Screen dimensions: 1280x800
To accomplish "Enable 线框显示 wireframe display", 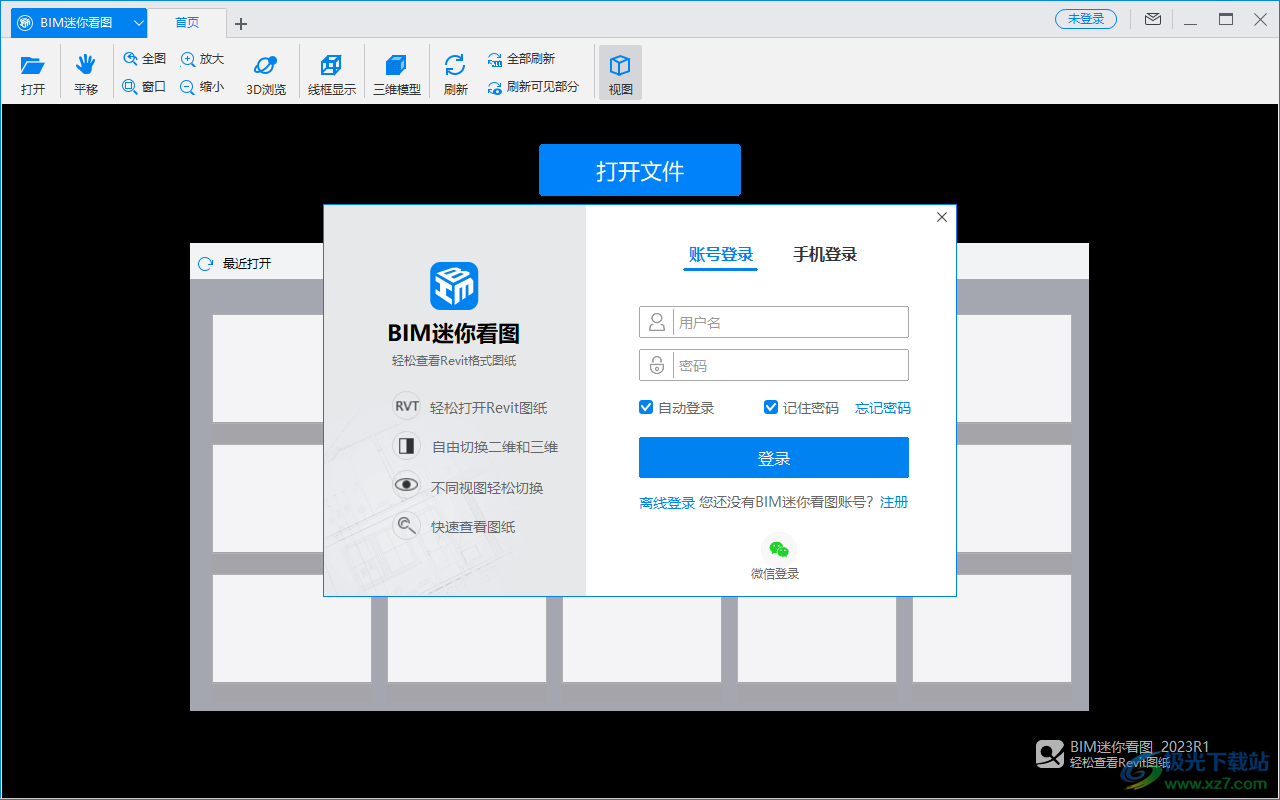I will (331, 71).
